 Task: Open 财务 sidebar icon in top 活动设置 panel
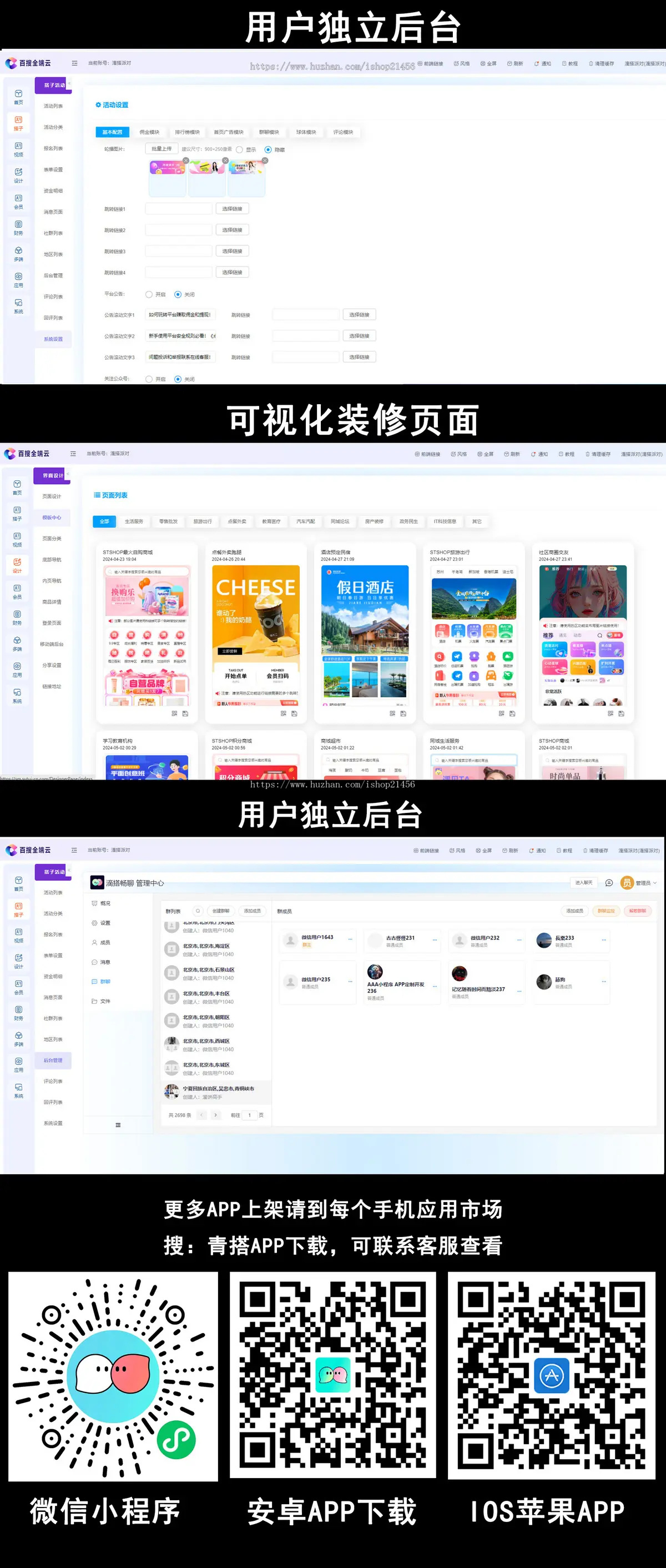18,228
